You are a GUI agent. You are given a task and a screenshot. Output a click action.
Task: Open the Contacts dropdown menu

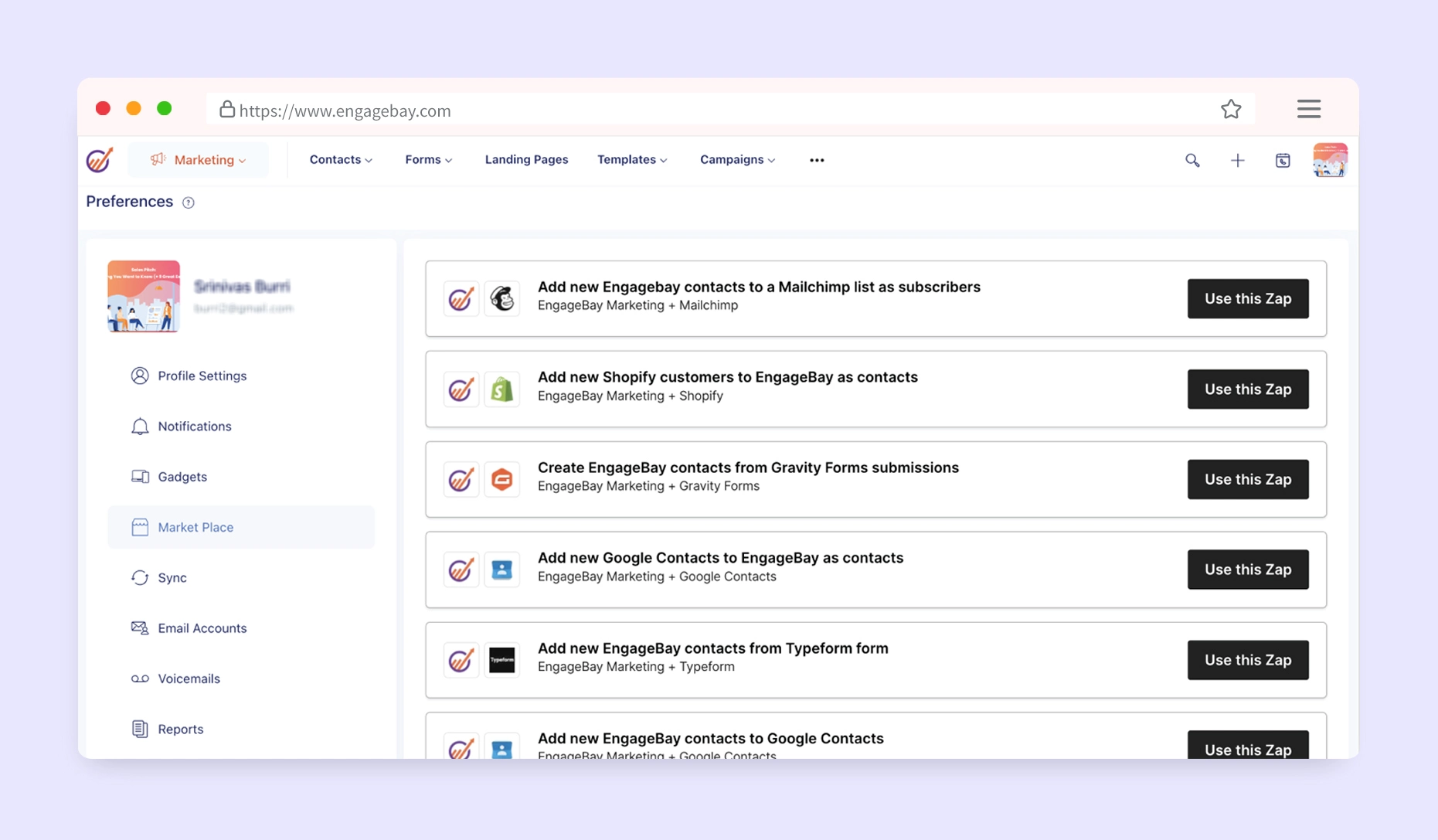click(x=341, y=159)
